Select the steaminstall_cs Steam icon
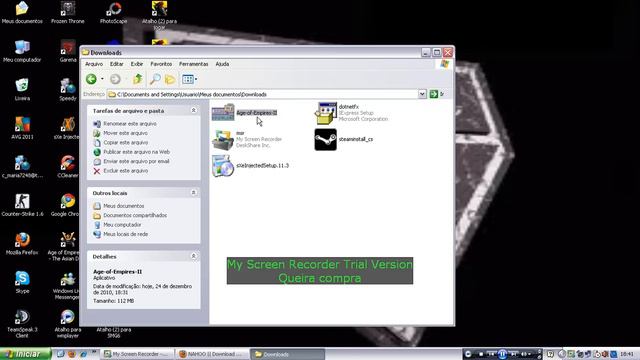 [326, 140]
